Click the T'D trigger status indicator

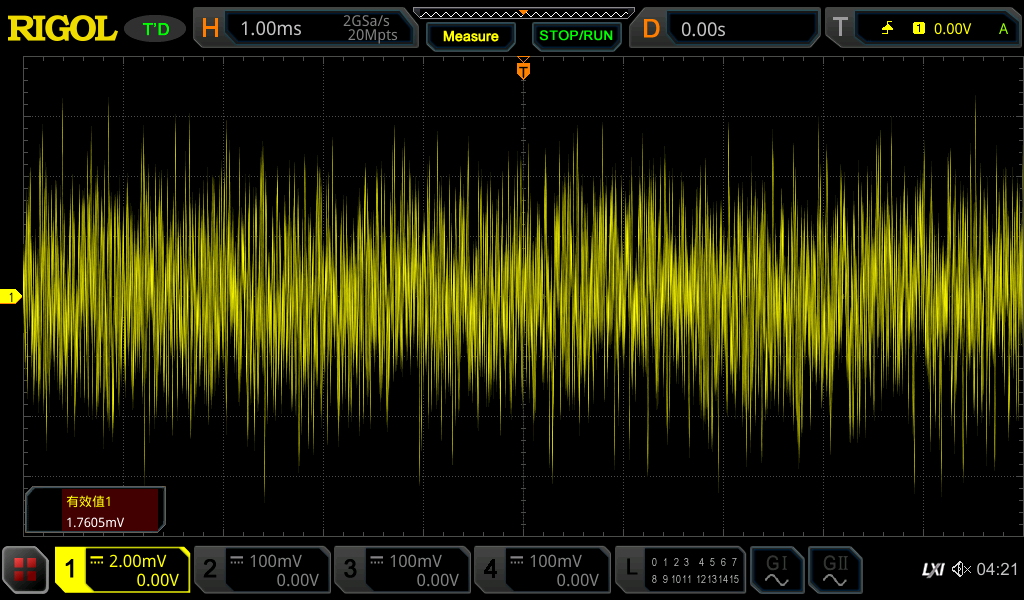tap(156, 29)
